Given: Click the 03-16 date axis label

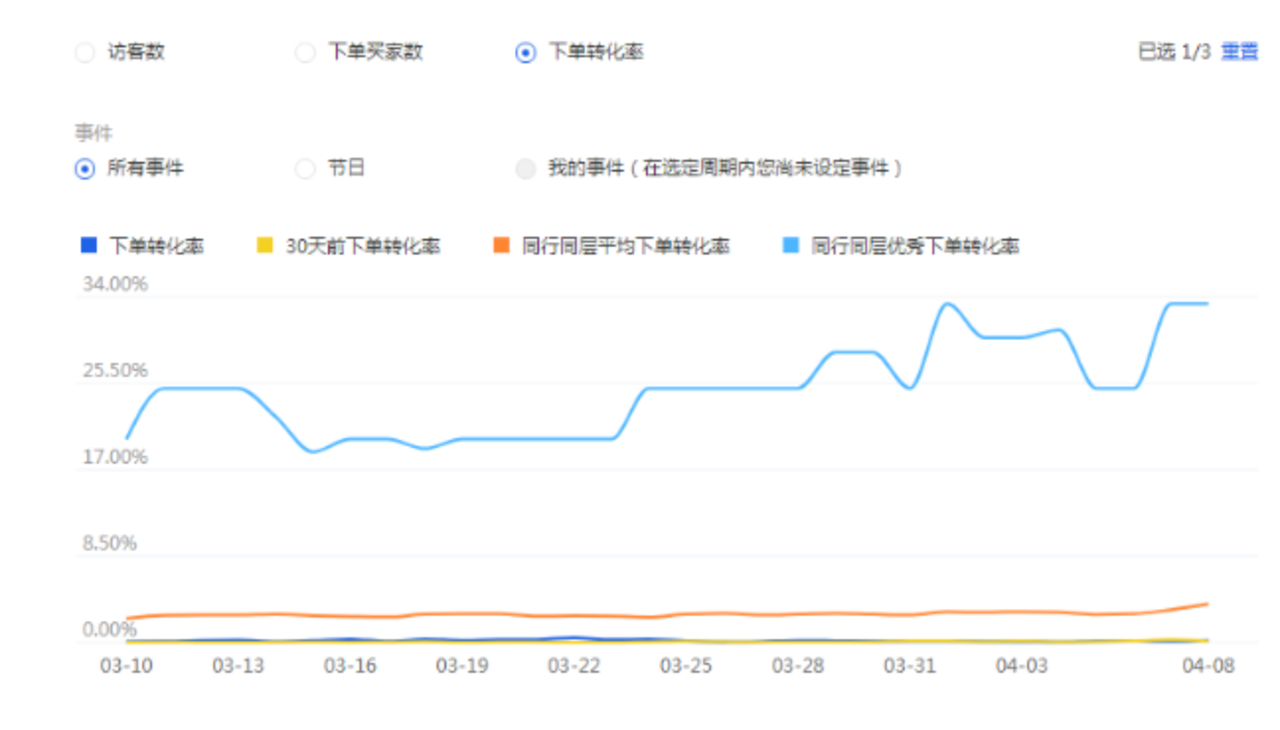Looking at the screenshot, I should [350, 666].
